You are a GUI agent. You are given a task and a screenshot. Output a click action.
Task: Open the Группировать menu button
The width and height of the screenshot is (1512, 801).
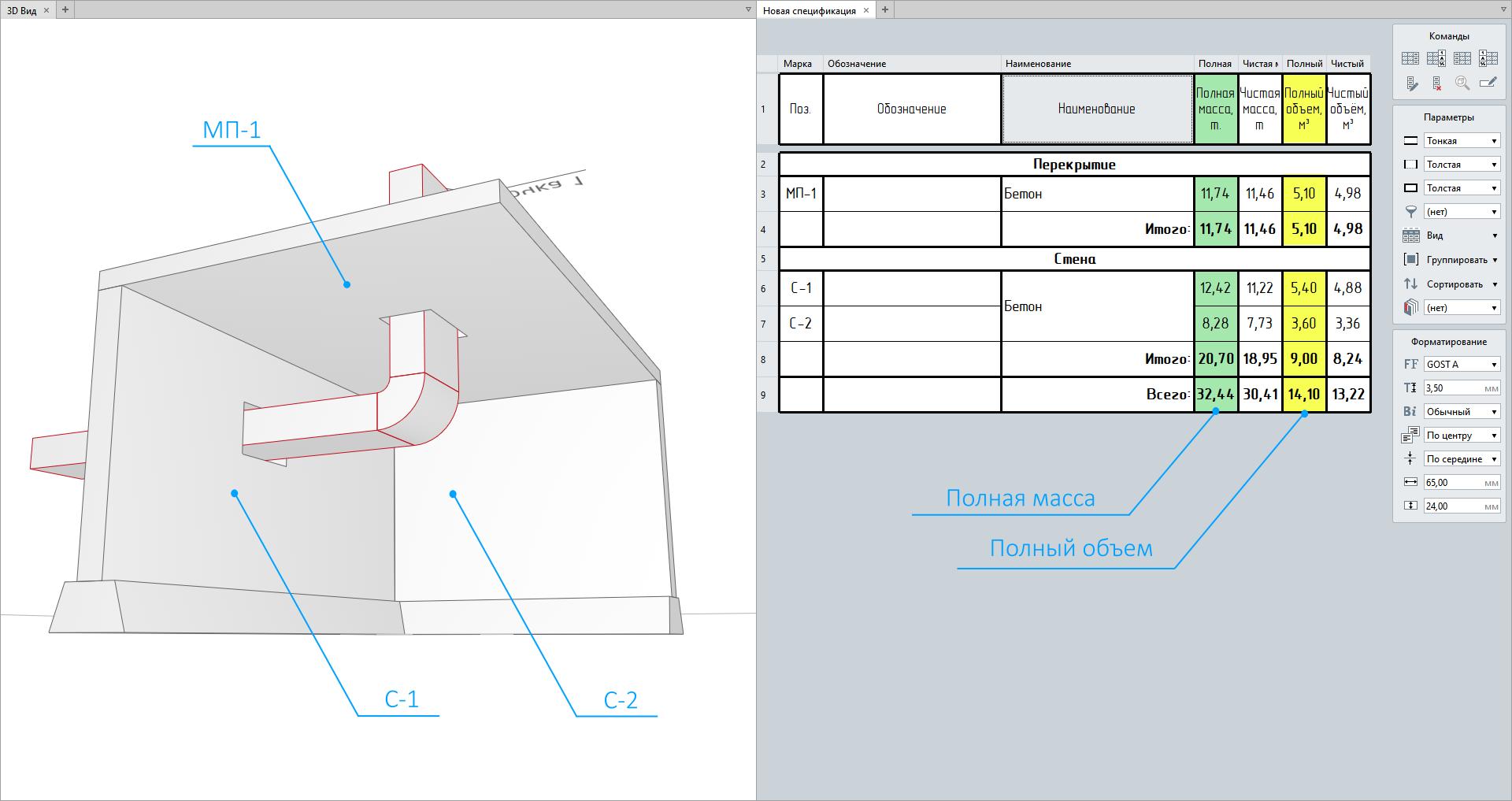click(1461, 260)
